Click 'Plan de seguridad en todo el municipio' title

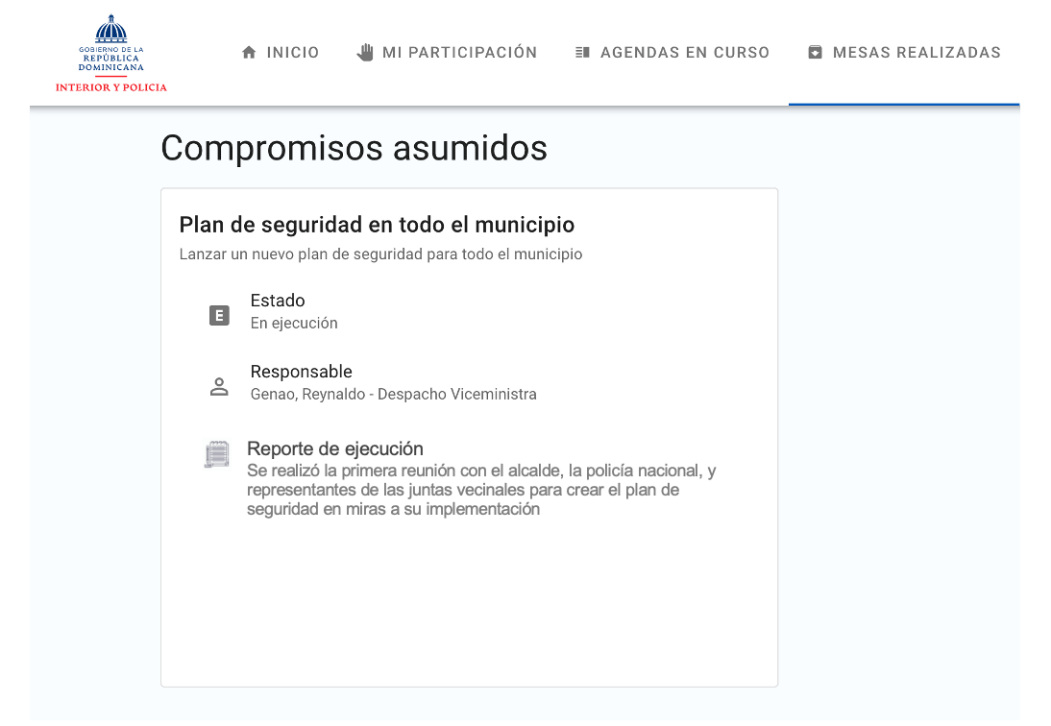377,225
